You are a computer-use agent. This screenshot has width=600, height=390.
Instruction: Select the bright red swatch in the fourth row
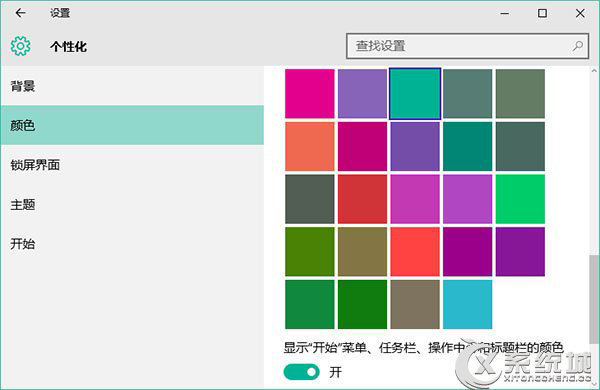point(415,252)
